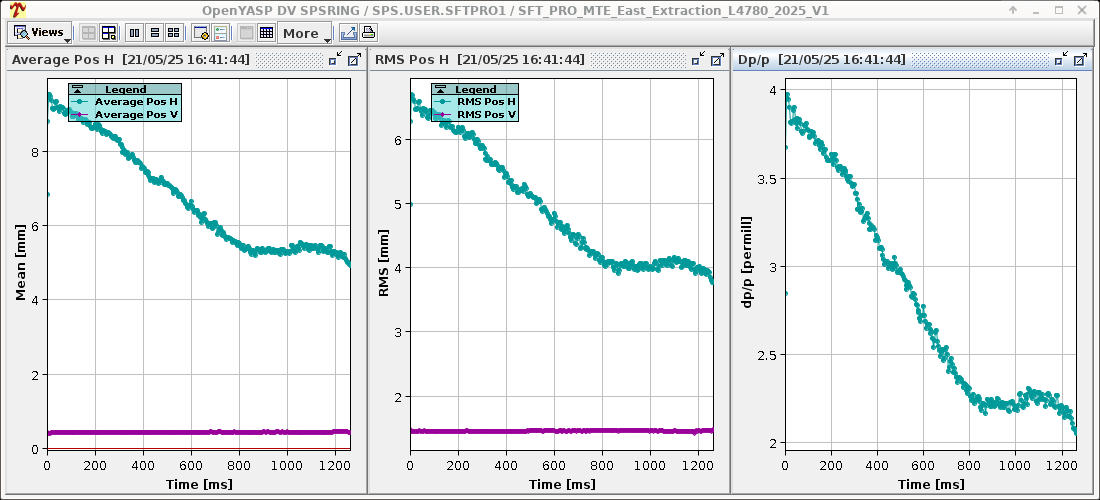Click the export chart icon
Image resolution: width=1100 pixels, height=500 pixels.
348,33
